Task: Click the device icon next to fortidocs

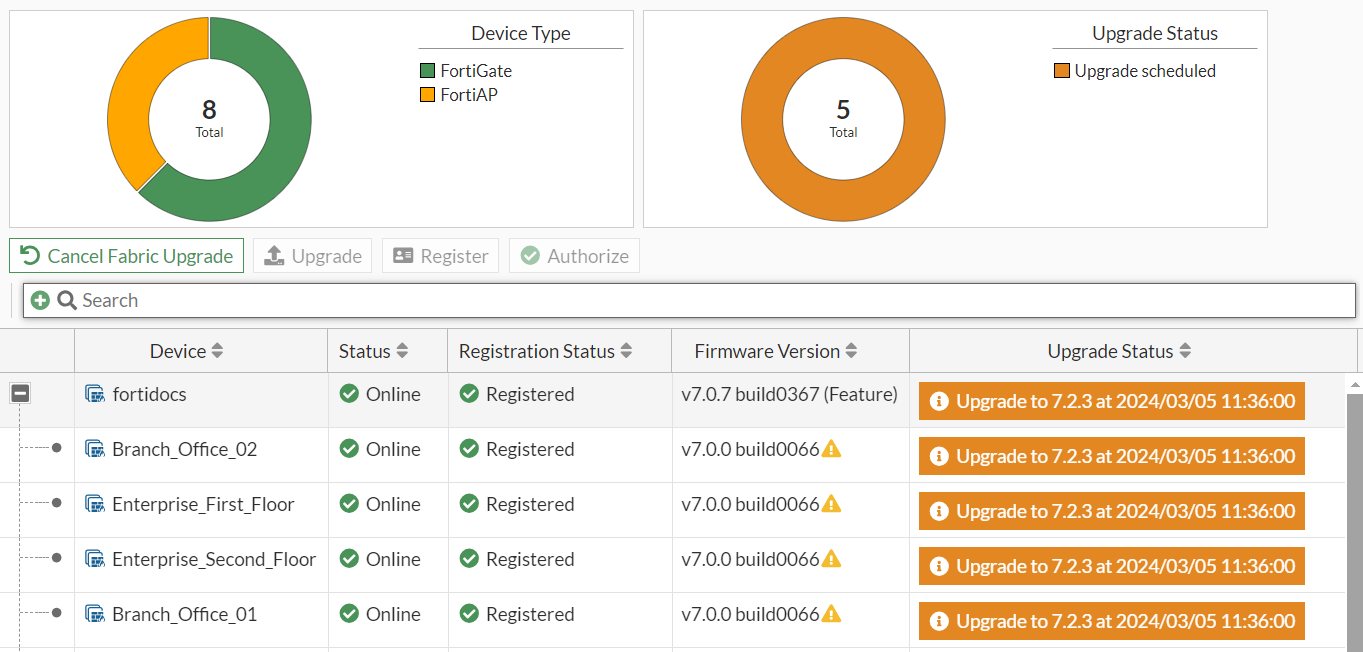Action: pyautogui.click(x=96, y=394)
